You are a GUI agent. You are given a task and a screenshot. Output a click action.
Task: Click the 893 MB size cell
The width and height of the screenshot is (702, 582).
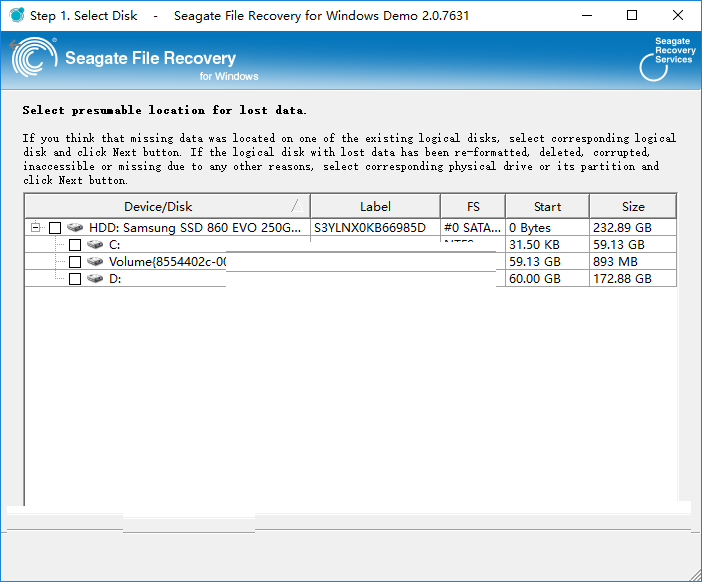(633, 262)
